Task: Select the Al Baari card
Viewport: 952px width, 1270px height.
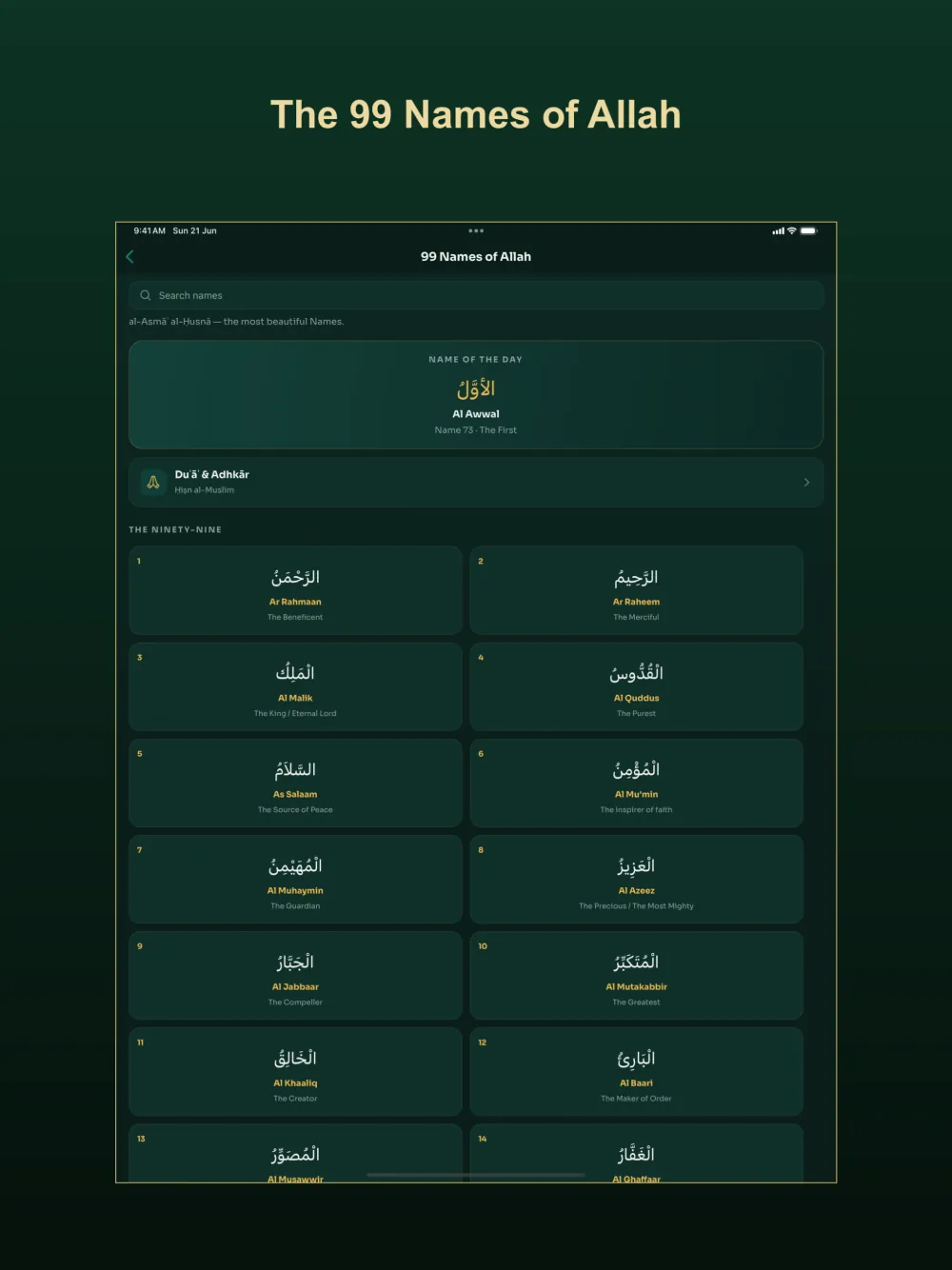Action: 636,1071
